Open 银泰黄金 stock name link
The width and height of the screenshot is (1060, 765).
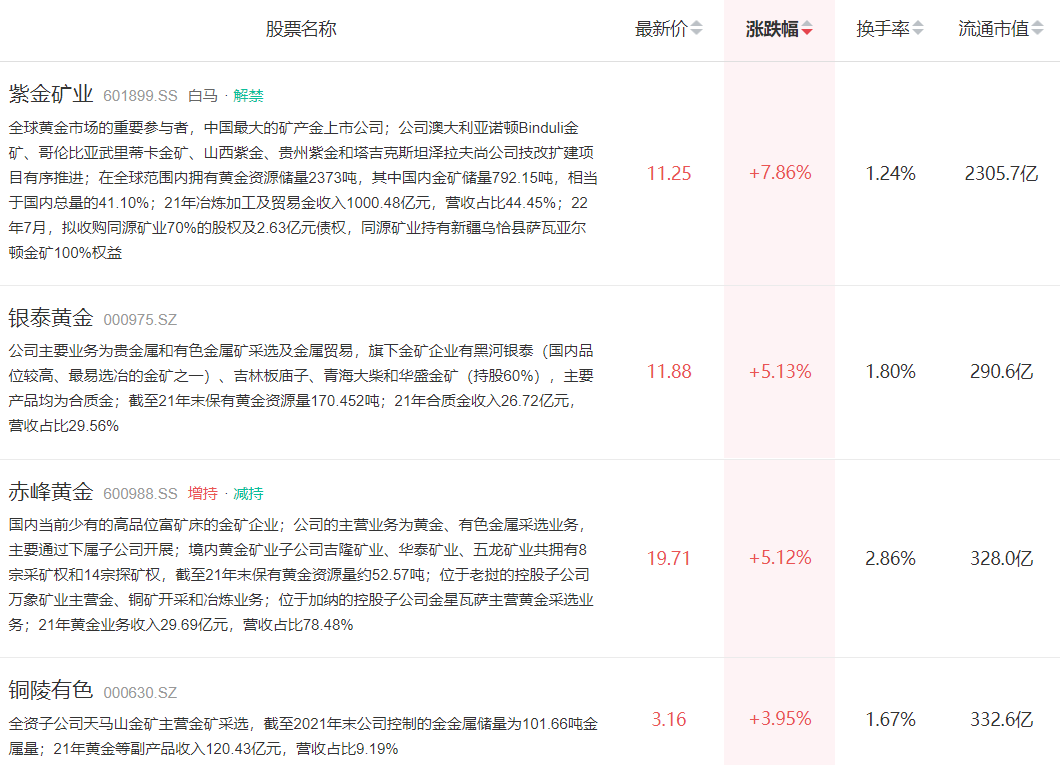[51, 318]
